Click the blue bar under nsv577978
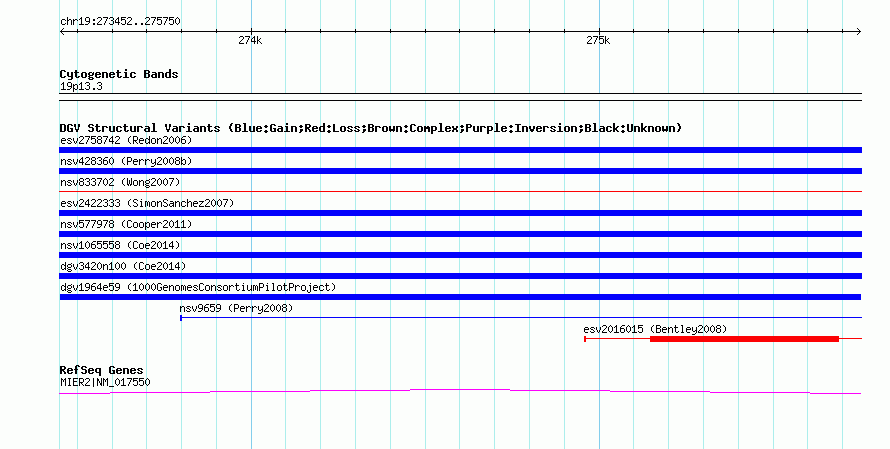 pos(460,234)
